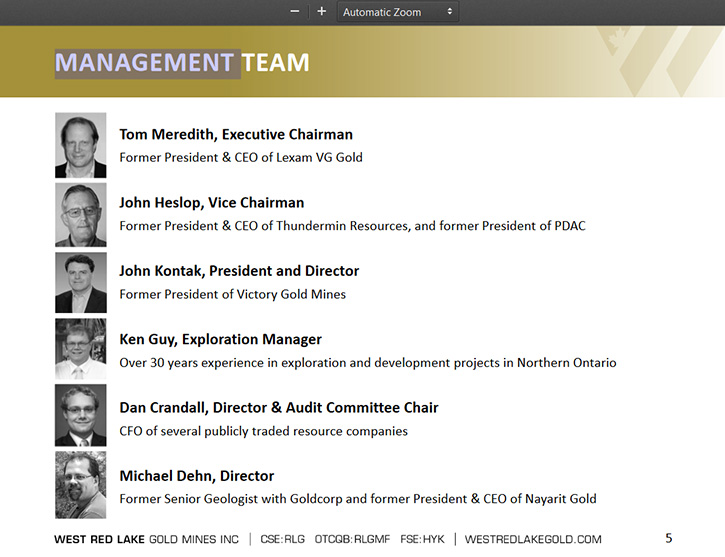Screen dimensions: 725x557
Task: Open the Automatic Zoom dropdown
Action: (x=398, y=12)
